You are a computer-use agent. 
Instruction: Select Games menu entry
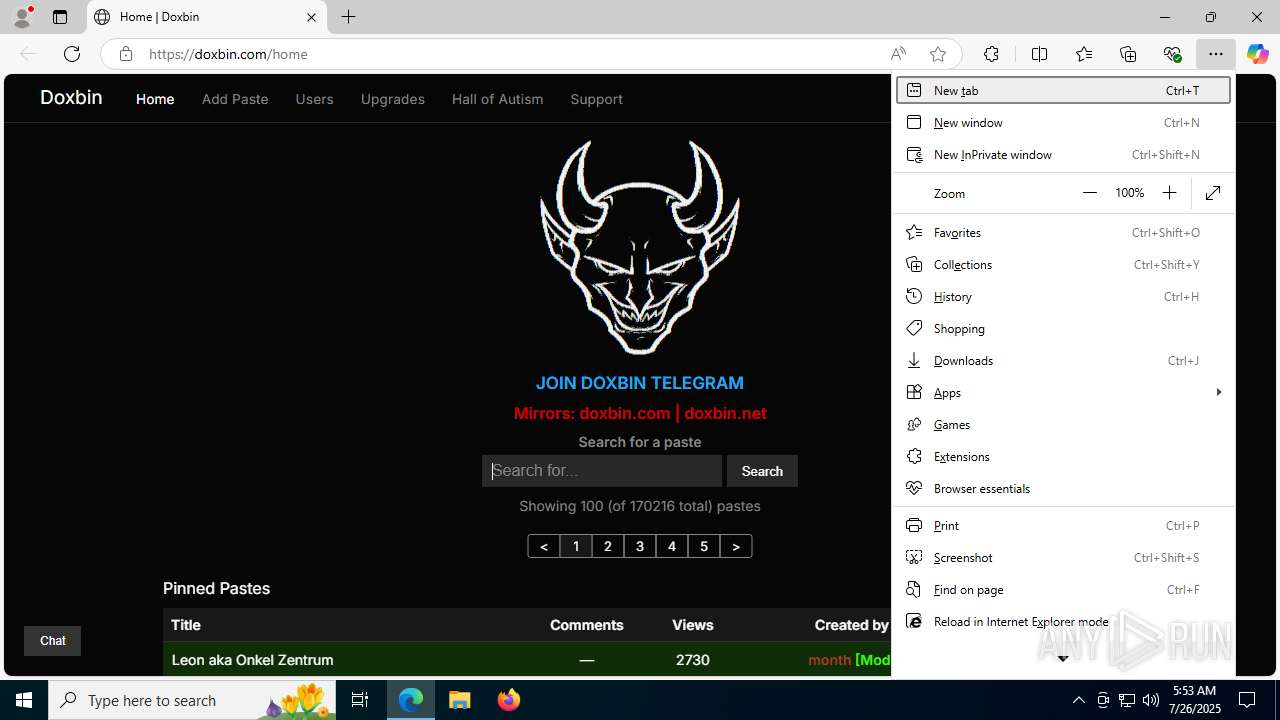coord(1063,424)
